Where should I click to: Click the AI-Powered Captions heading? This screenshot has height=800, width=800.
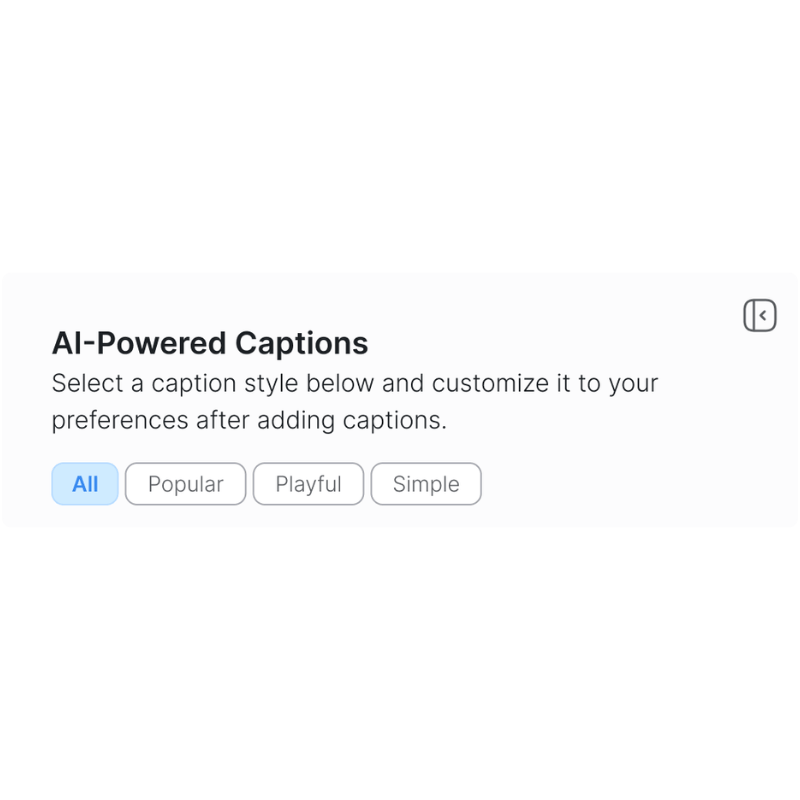[210, 343]
